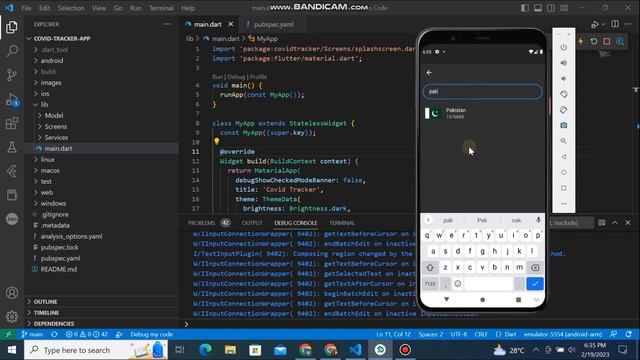Click the emulator rotate left button

point(564,94)
